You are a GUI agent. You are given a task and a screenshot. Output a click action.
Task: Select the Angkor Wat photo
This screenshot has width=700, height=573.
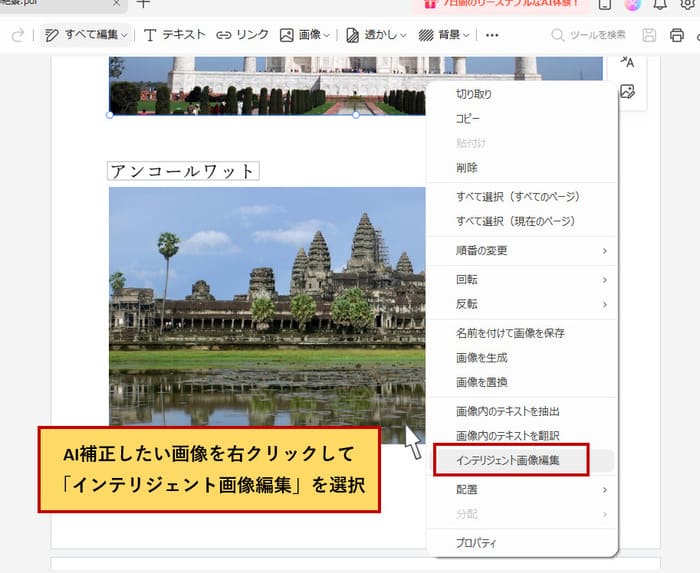(267, 315)
